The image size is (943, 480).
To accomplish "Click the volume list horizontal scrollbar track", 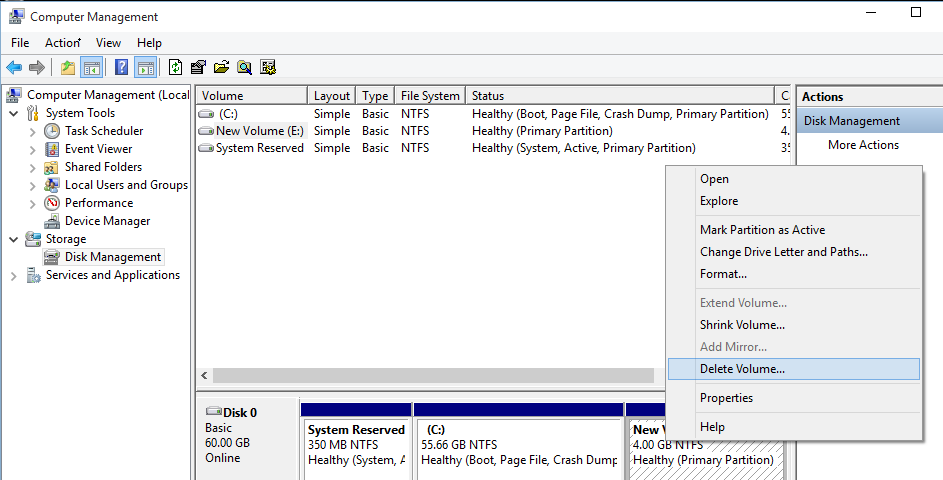I will click(433, 376).
